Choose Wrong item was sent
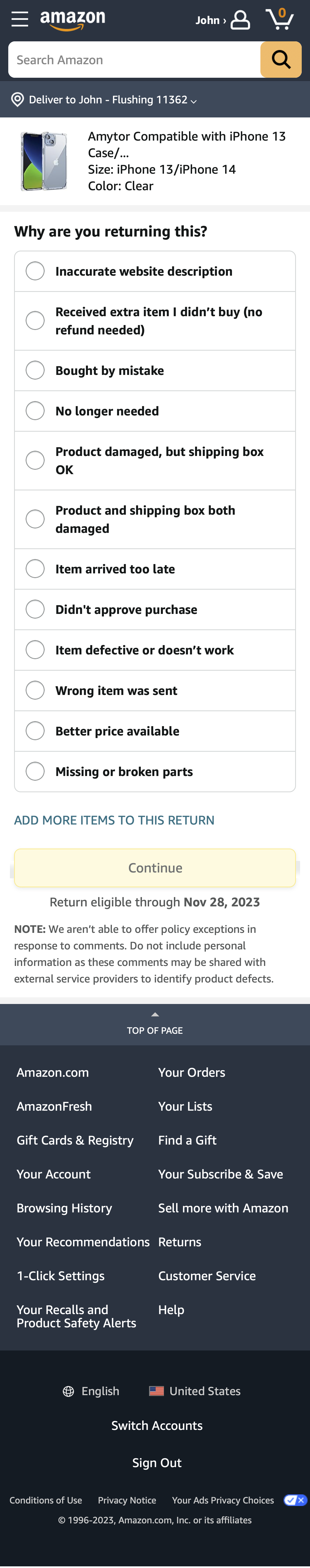310x1568 pixels. [x=35, y=690]
